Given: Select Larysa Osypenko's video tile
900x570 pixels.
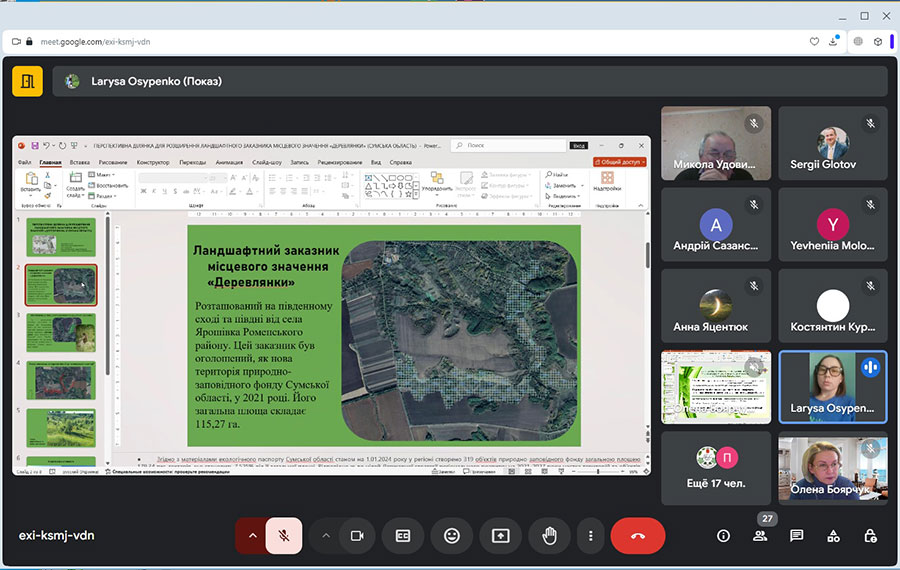Looking at the screenshot, I should pos(832,386).
